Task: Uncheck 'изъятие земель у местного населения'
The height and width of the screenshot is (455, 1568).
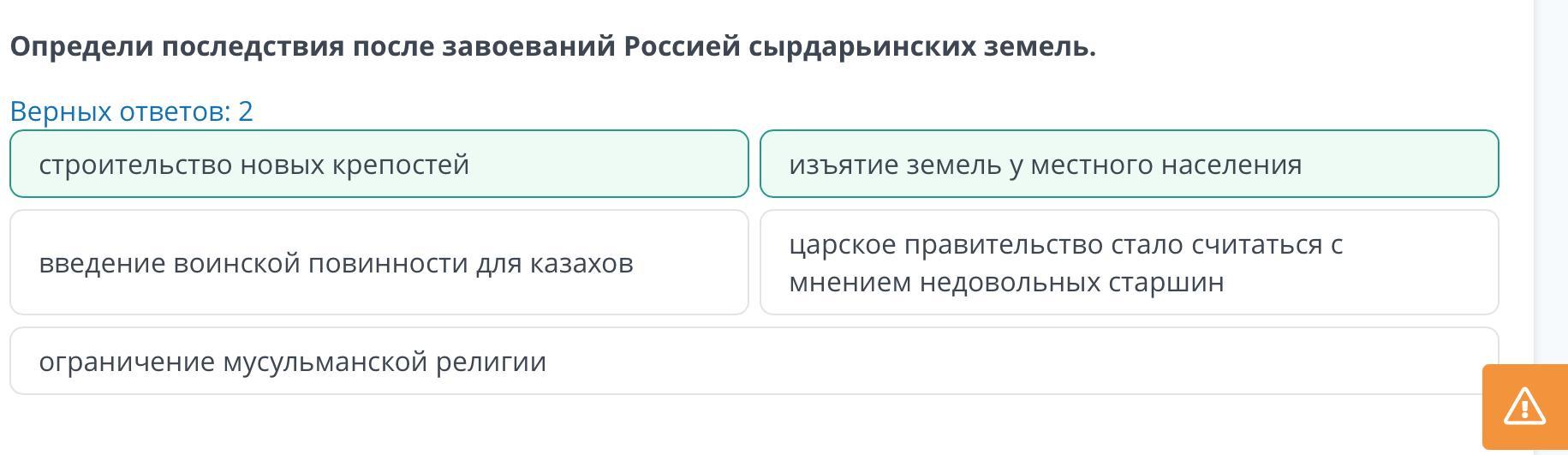Action: click(1129, 164)
